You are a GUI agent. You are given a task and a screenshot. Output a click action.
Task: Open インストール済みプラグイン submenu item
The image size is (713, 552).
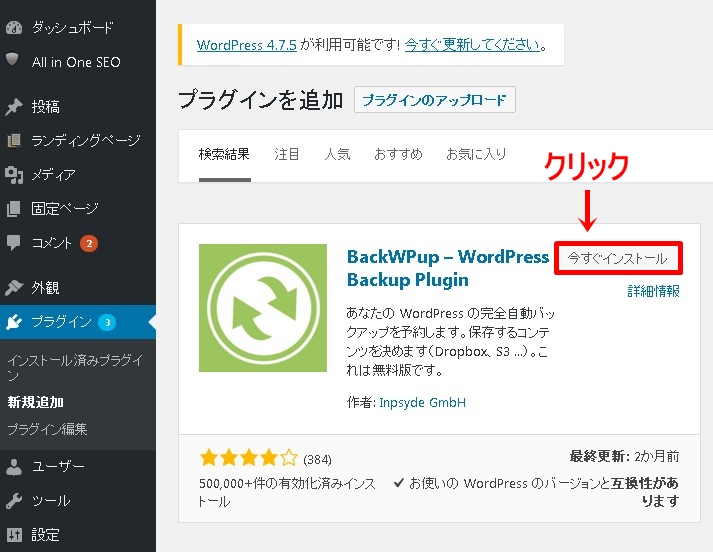[75, 367]
